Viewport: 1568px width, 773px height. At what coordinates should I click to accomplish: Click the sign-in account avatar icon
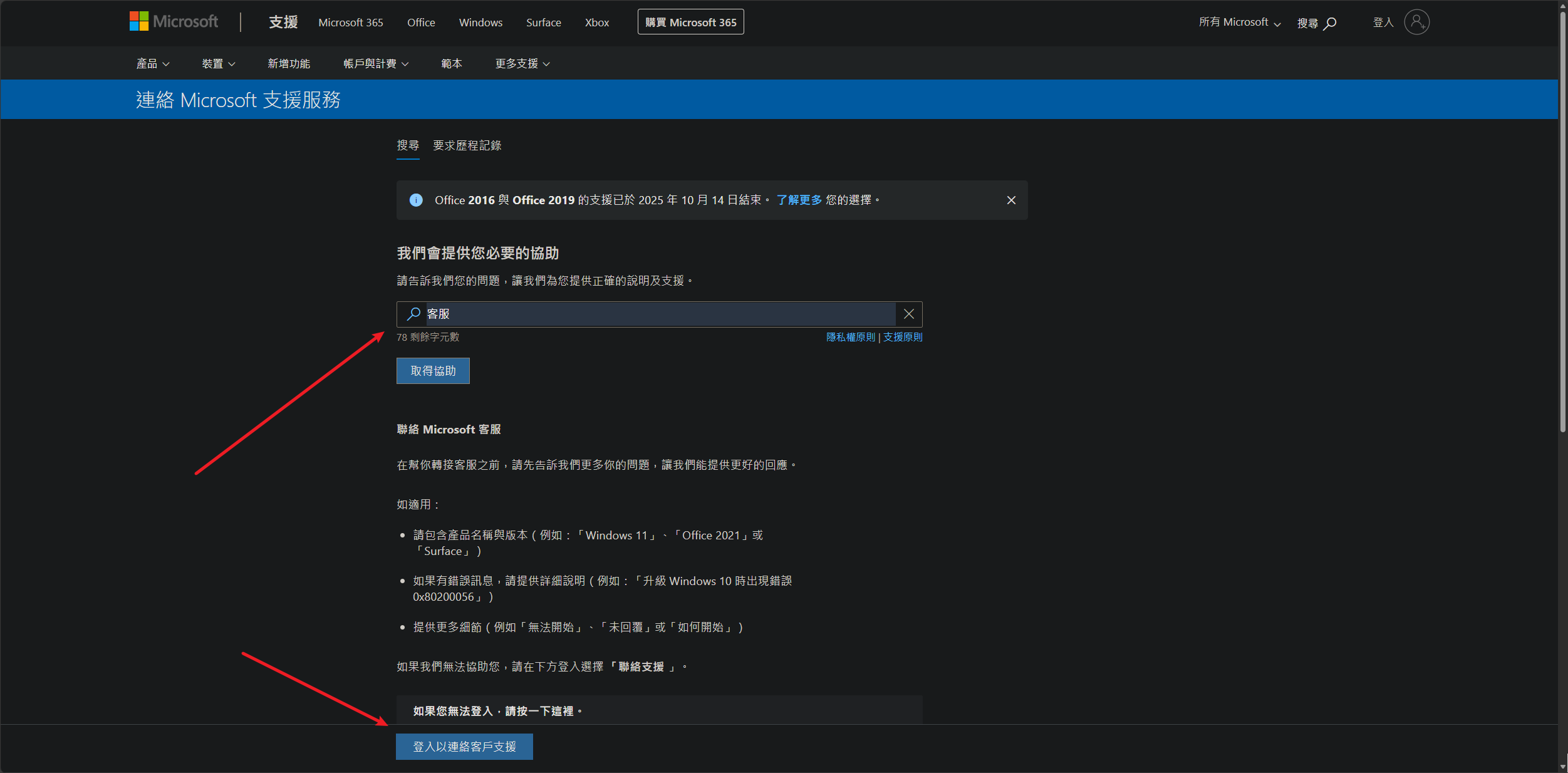click(1416, 23)
